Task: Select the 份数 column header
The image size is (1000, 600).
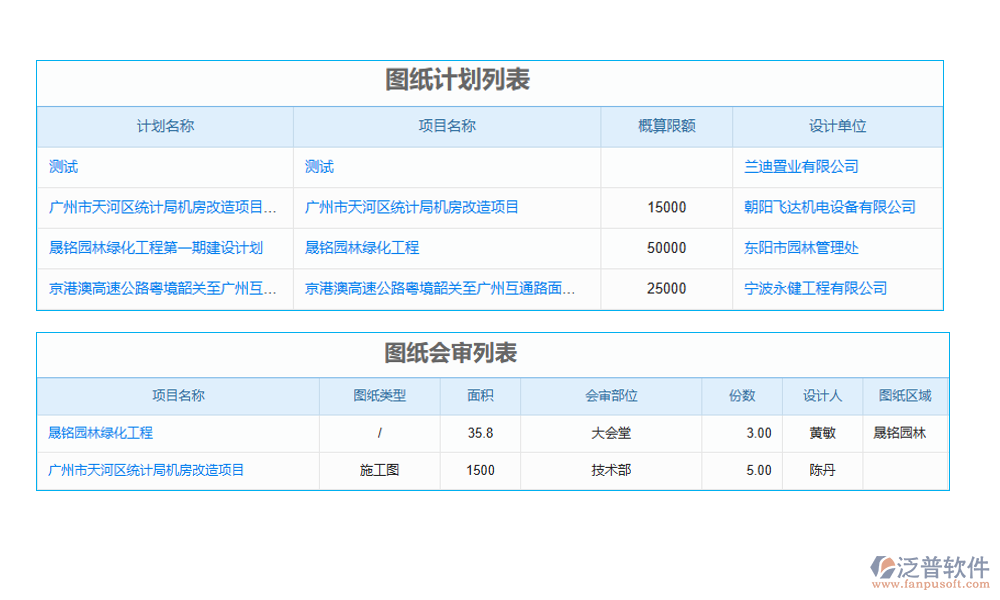Action: coord(741,396)
